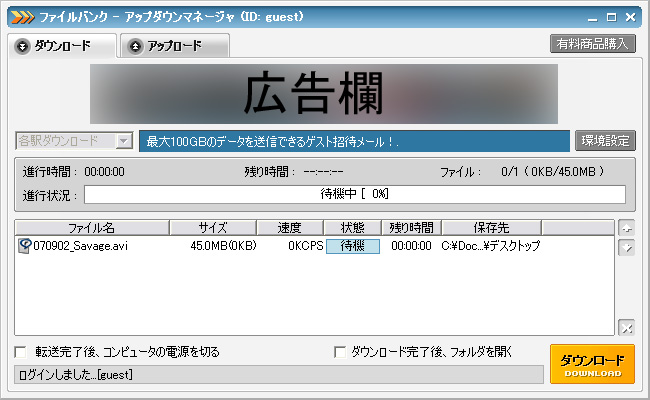
Task: Close the ファイルバンク window
Action: (631, 17)
